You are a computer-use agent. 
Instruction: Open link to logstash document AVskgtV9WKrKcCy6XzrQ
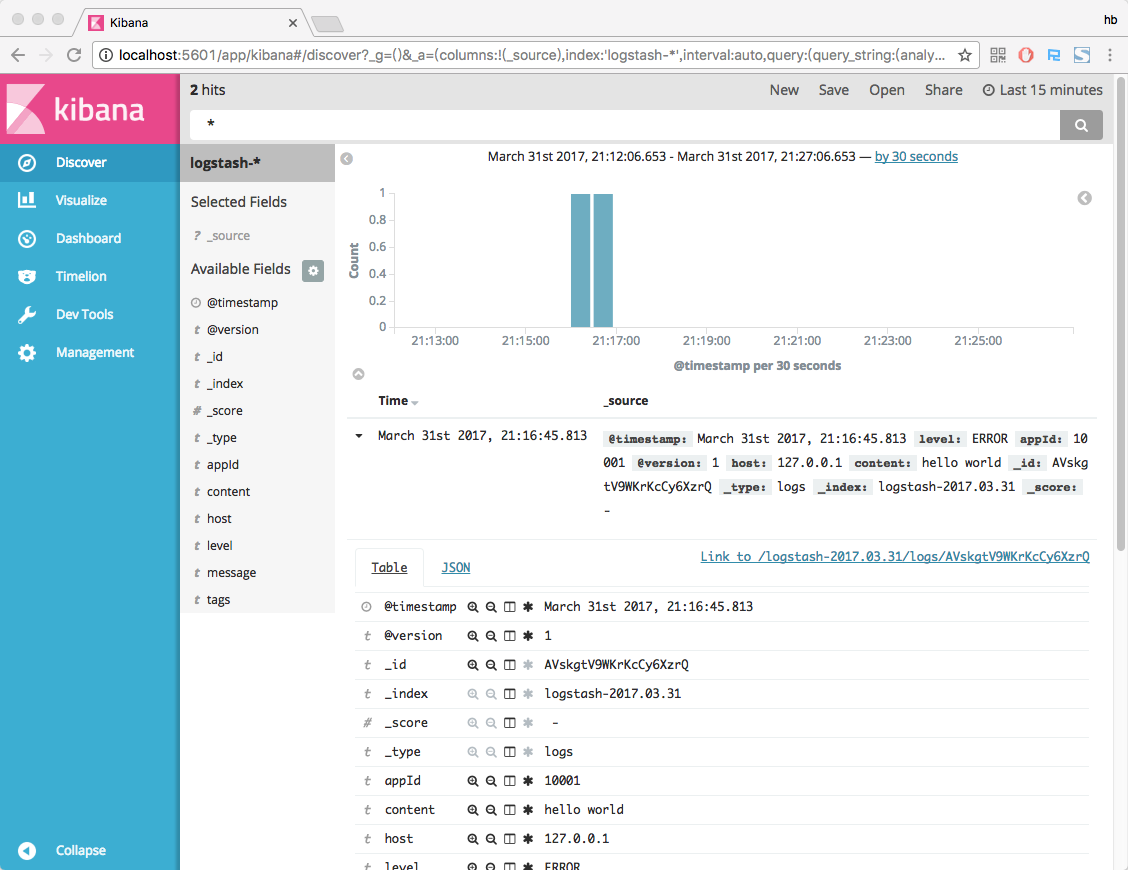(x=895, y=557)
